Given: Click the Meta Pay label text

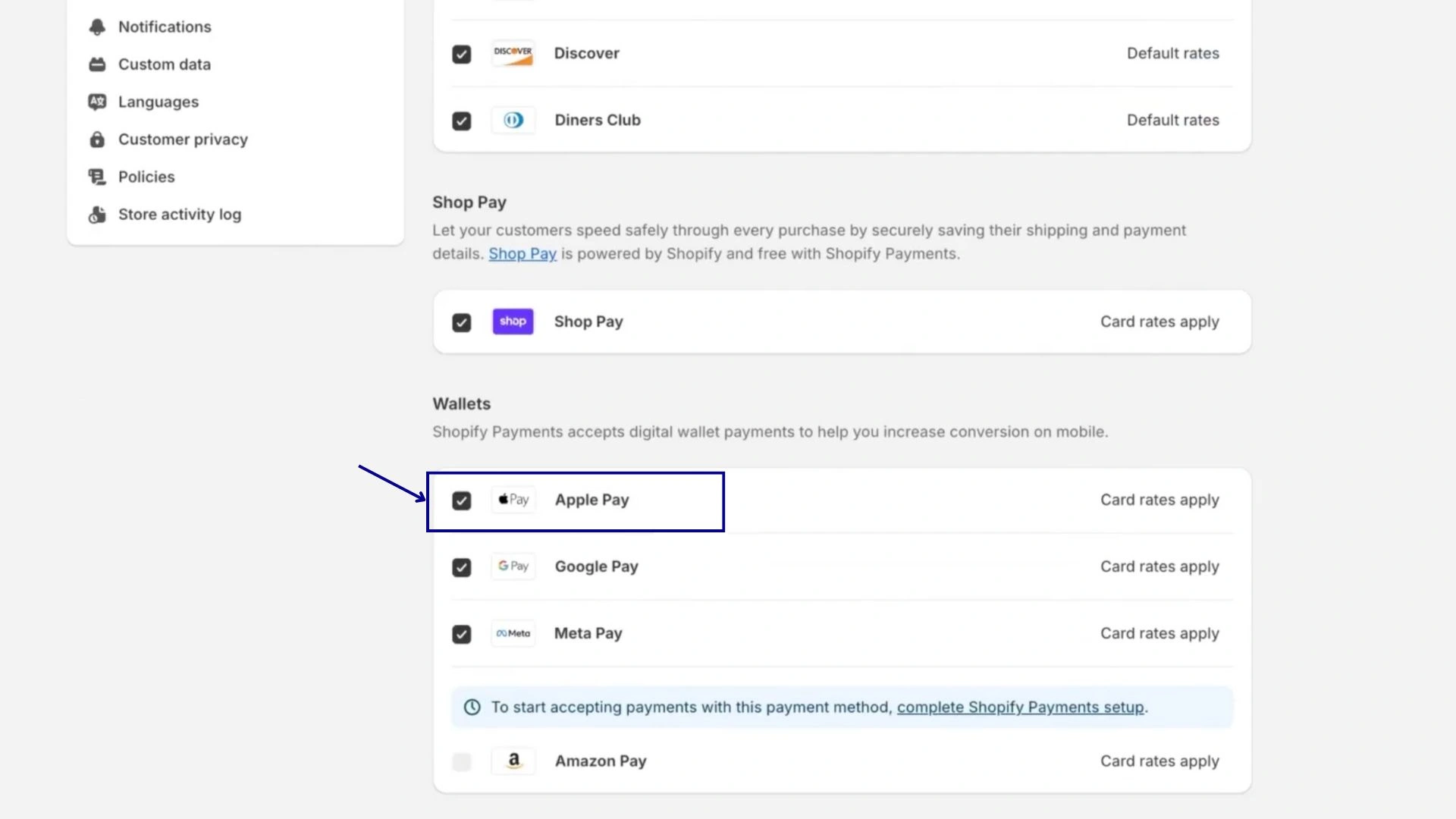Looking at the screenshot, I should [588, 633].
